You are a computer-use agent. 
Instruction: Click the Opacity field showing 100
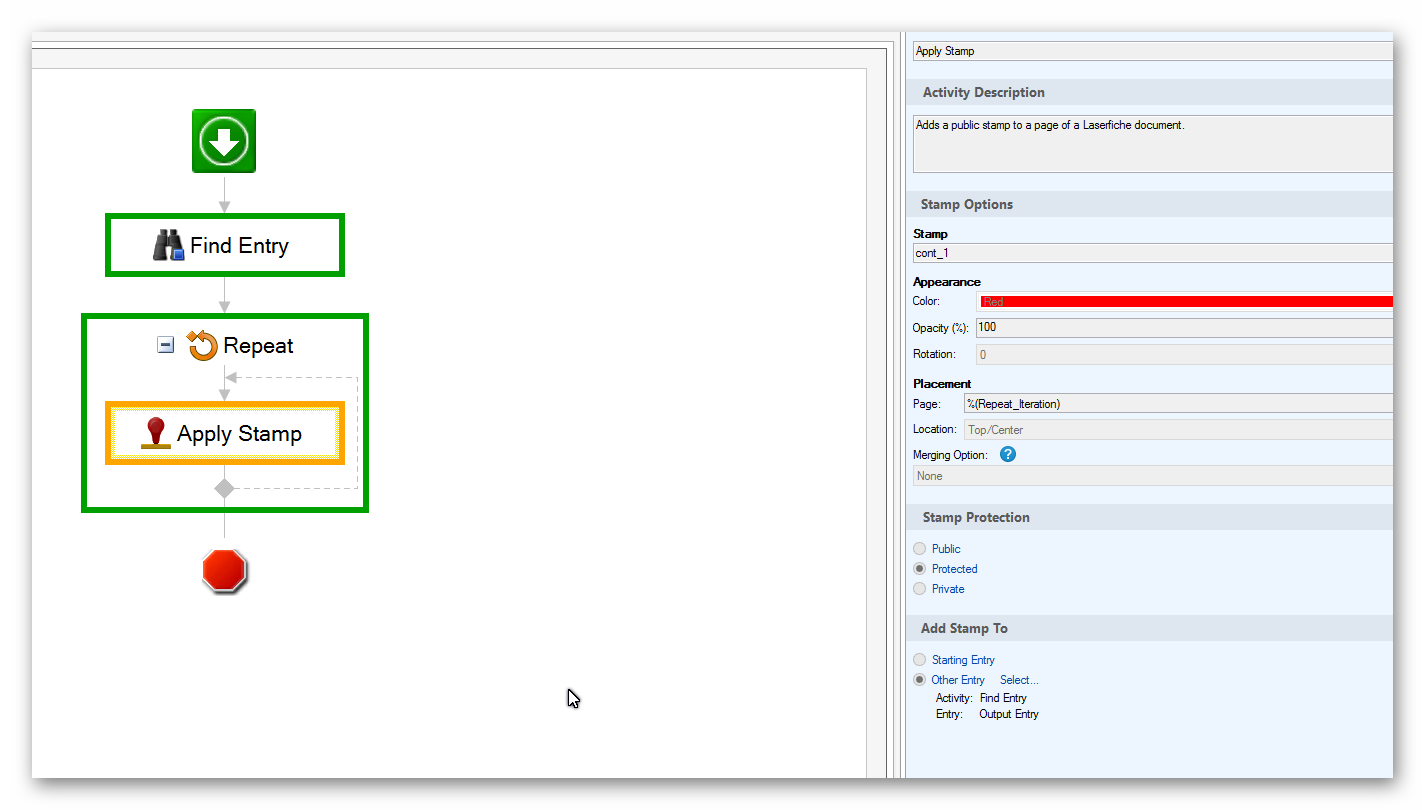click(x=1184, y=328)
